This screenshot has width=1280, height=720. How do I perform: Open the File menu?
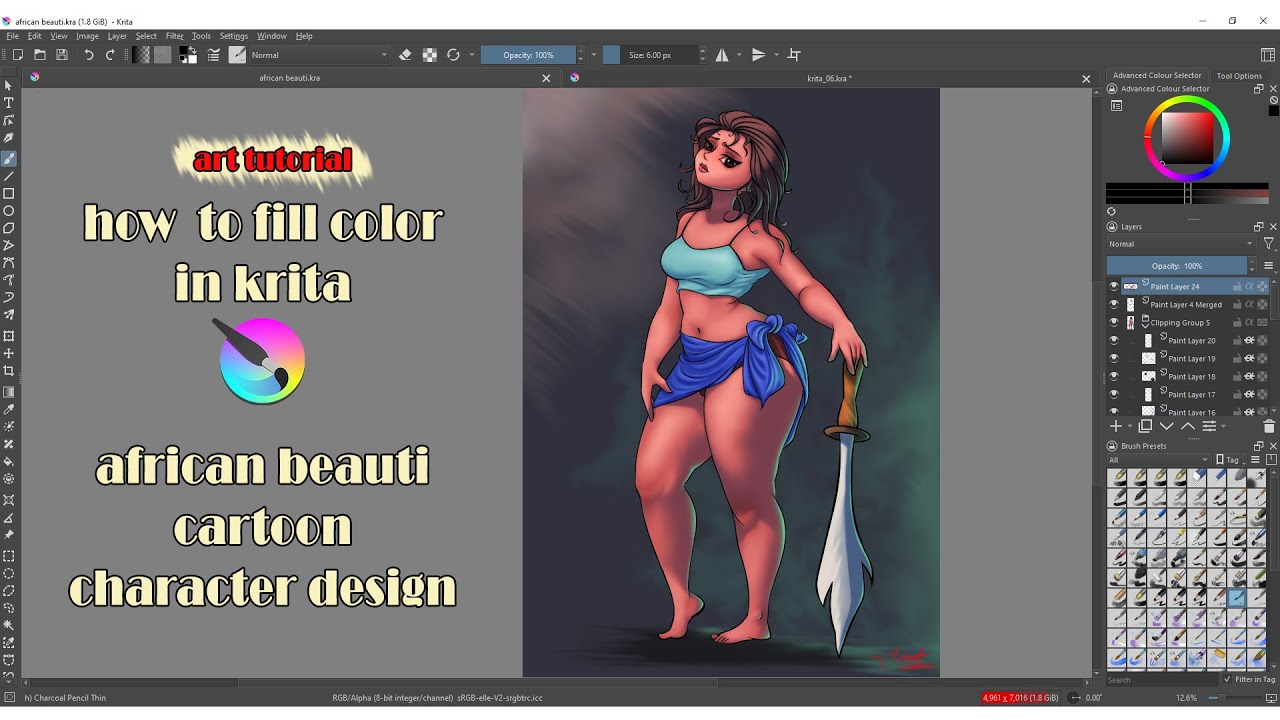(x=13, y=36)
